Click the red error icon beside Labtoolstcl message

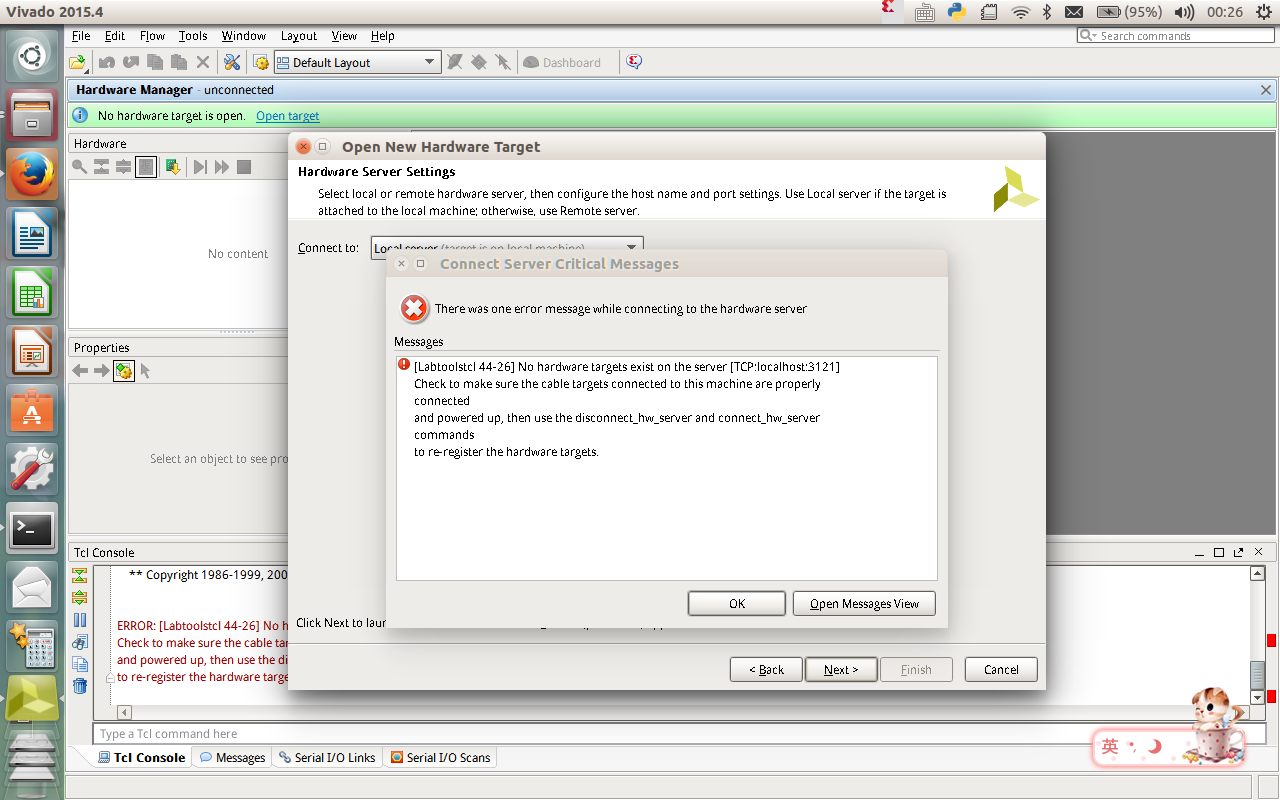point(404,366)
